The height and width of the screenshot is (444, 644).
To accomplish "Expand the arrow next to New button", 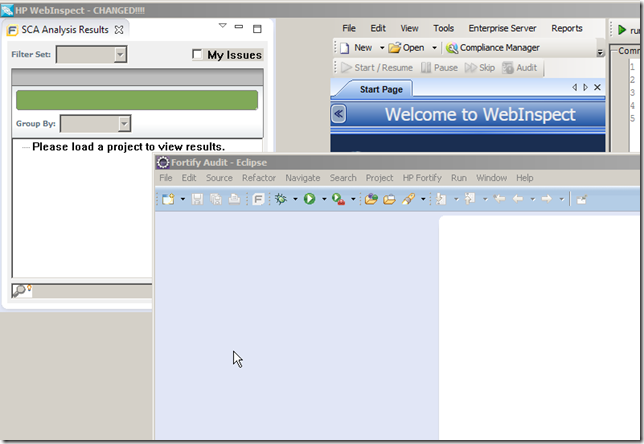I will (381, 48).
